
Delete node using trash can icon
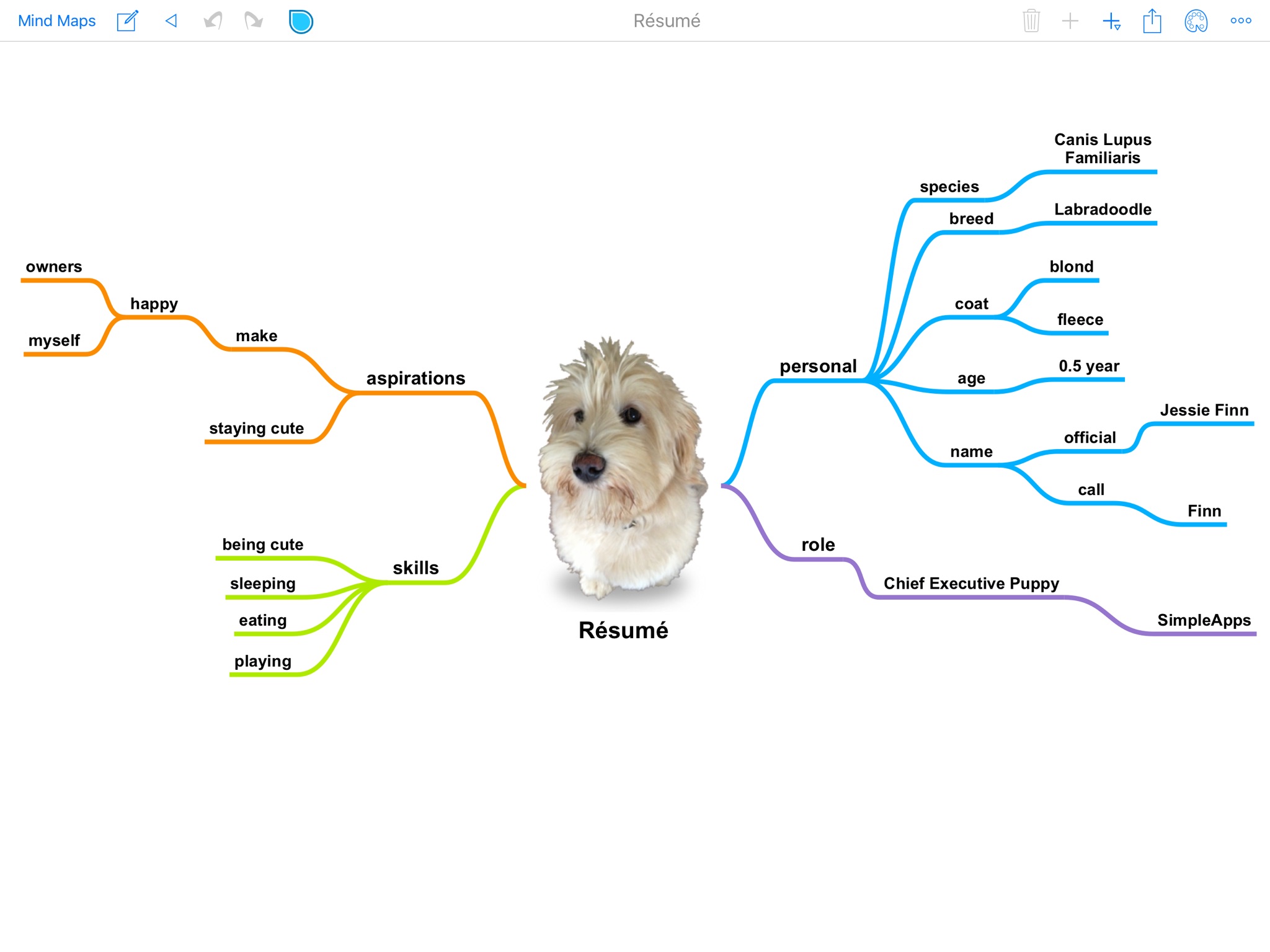coord(1031,20)
